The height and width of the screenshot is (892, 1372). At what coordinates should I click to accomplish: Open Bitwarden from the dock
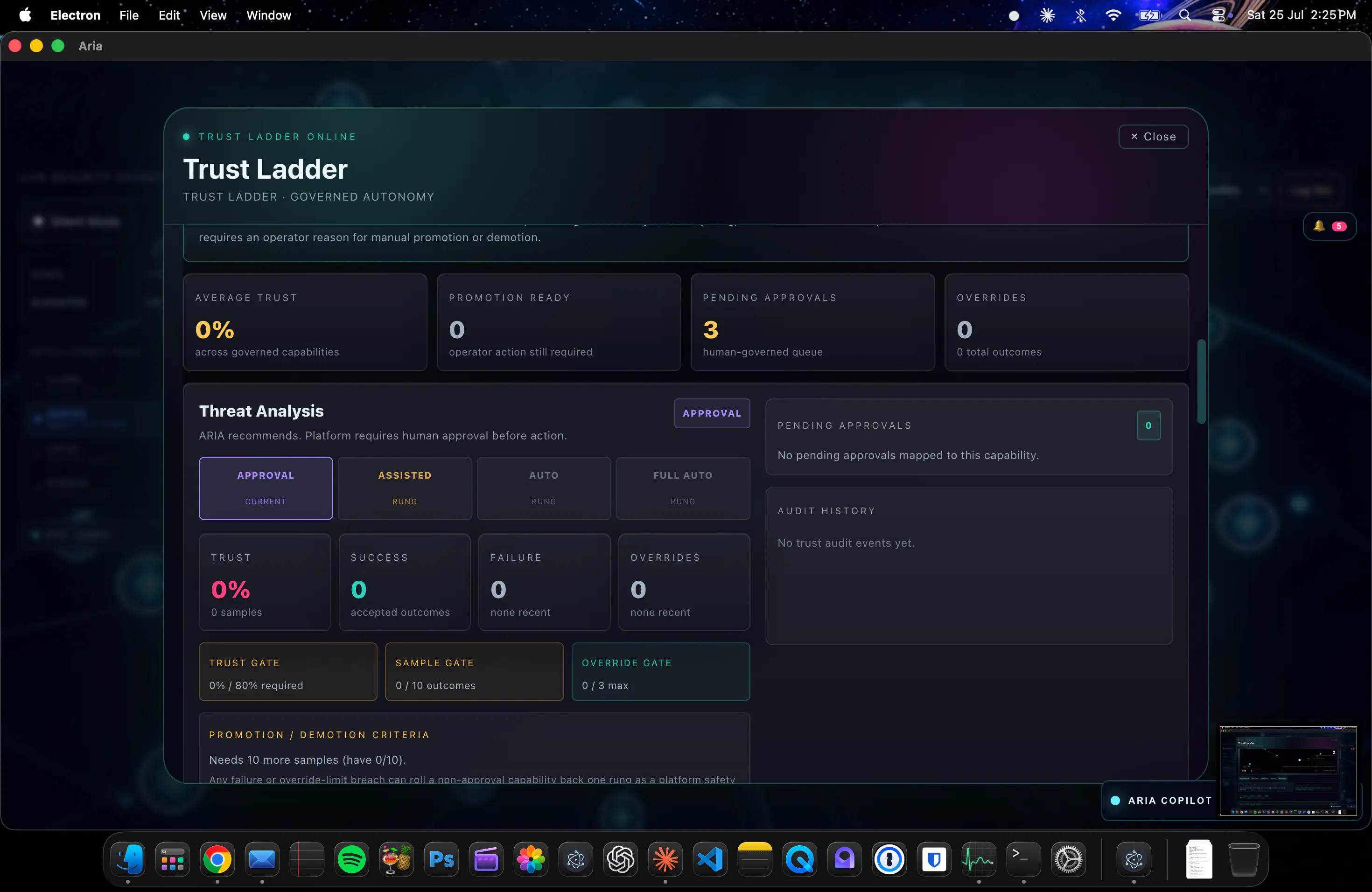tap(934, 859)
